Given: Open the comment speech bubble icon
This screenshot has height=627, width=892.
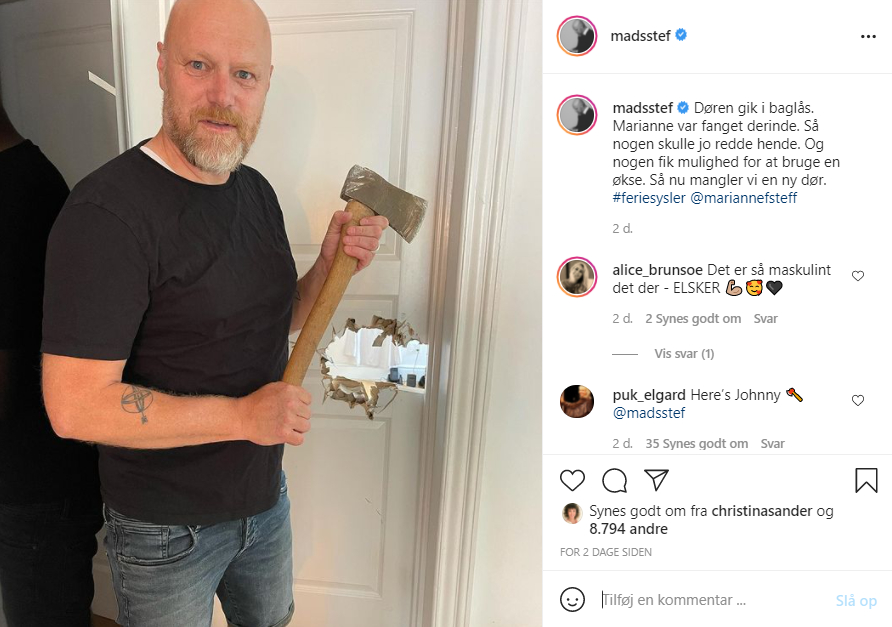Looking at the screenshot, I should click(x=614, y=480).
